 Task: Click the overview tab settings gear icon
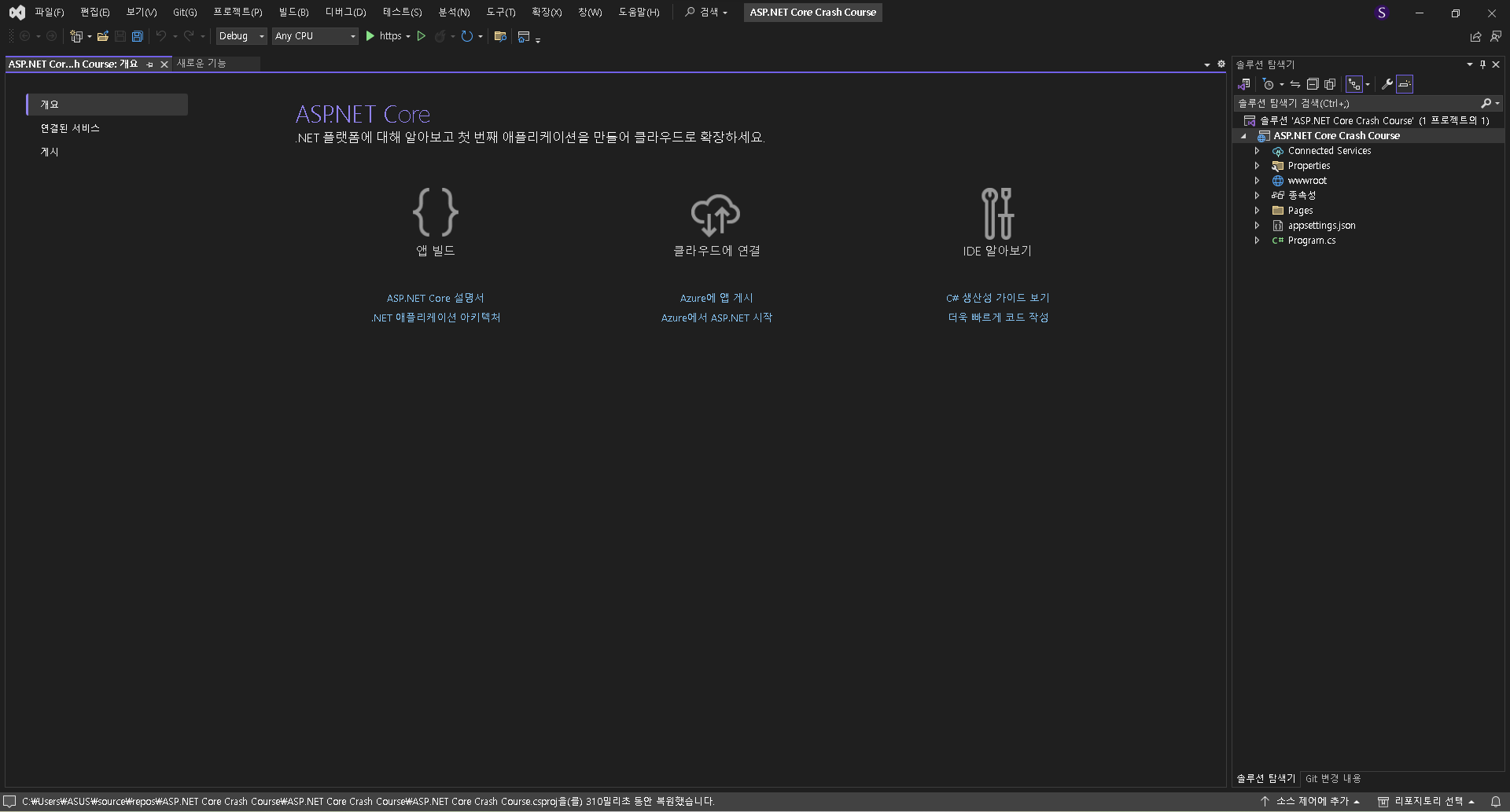pyautogui.click(x=1221, y=64)
